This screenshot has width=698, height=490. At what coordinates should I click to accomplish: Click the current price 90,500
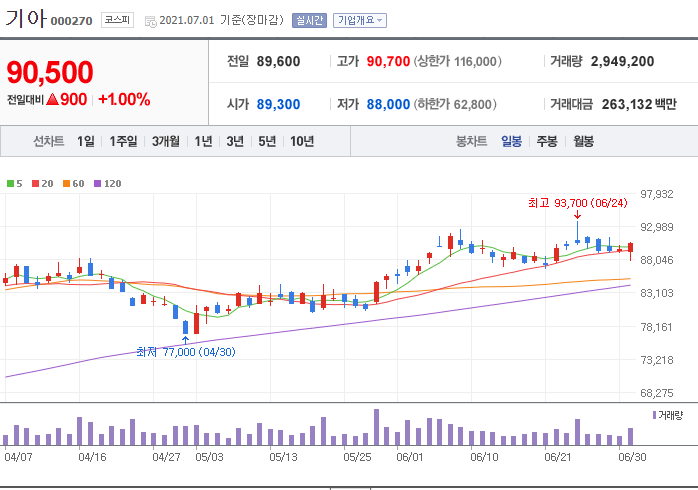pos(50,72)
